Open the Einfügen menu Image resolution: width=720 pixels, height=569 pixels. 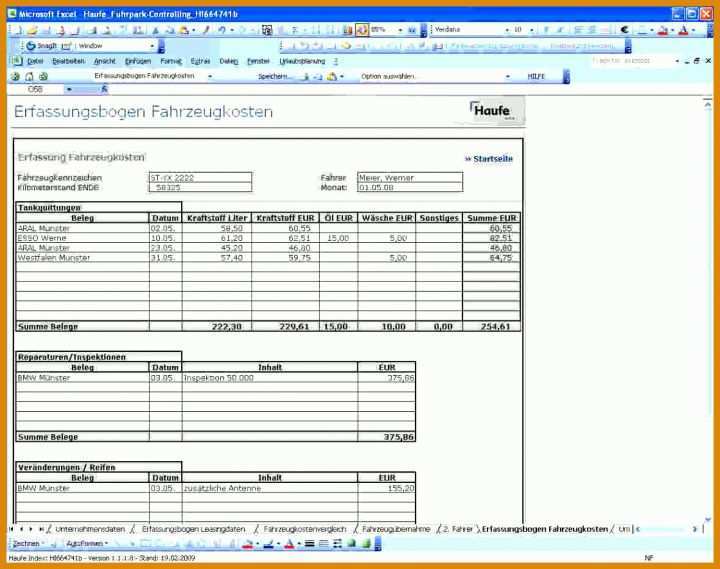(x=138, y=61)
